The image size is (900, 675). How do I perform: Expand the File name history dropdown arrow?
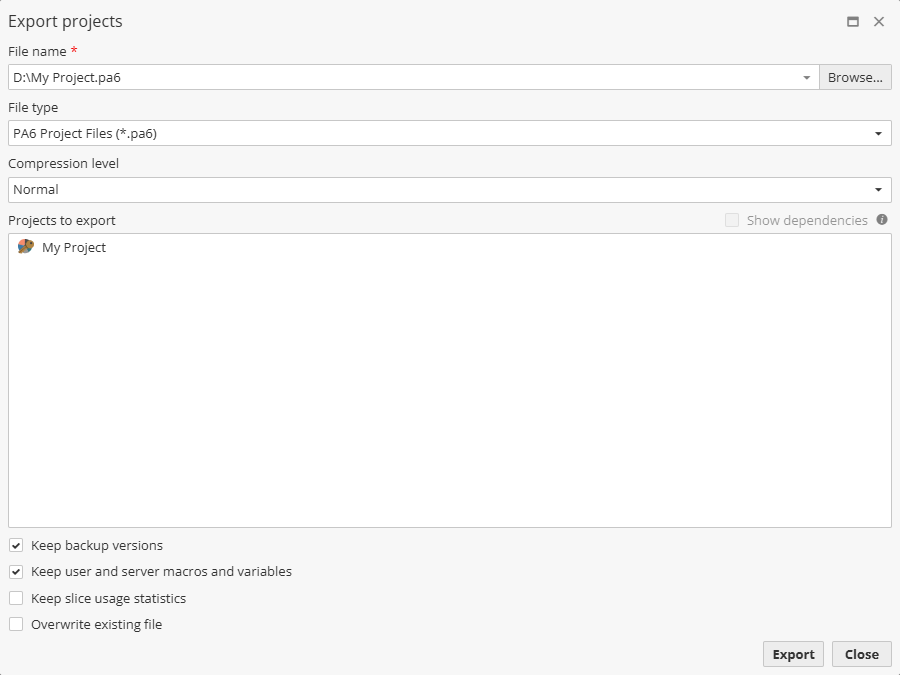[x=807, y=78]
